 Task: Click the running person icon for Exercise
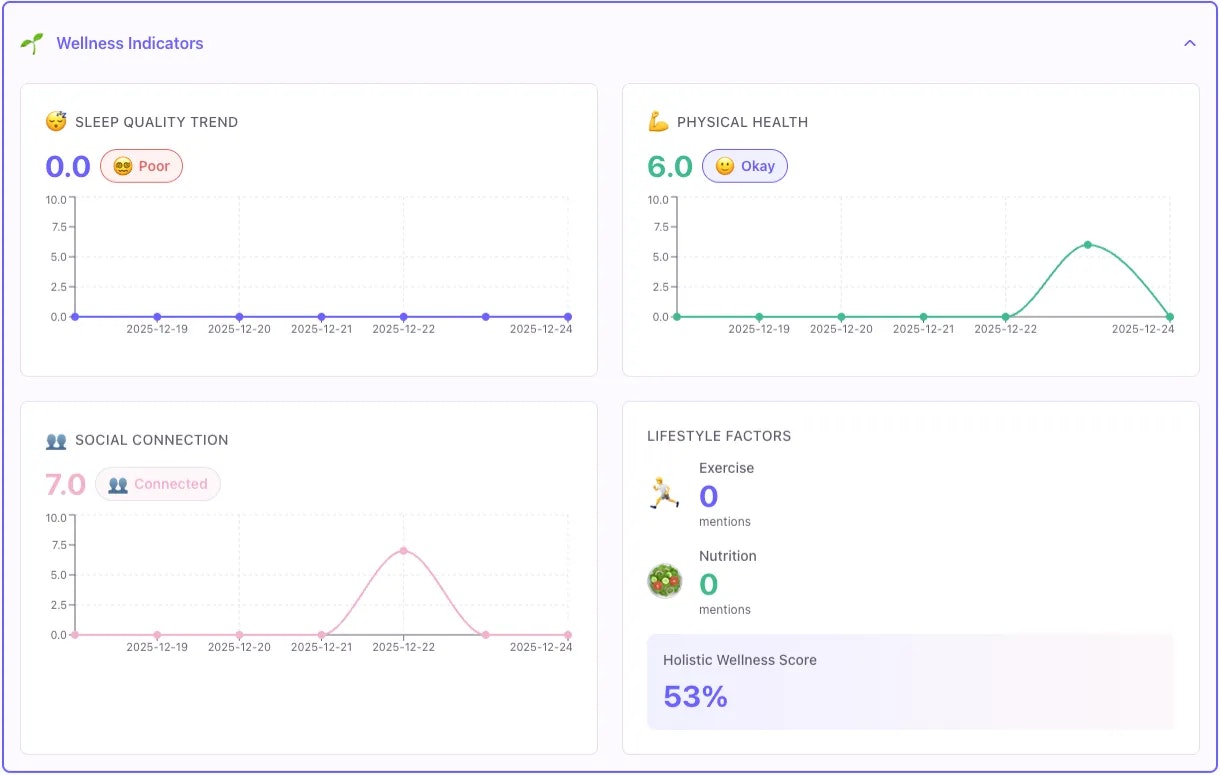663,493
